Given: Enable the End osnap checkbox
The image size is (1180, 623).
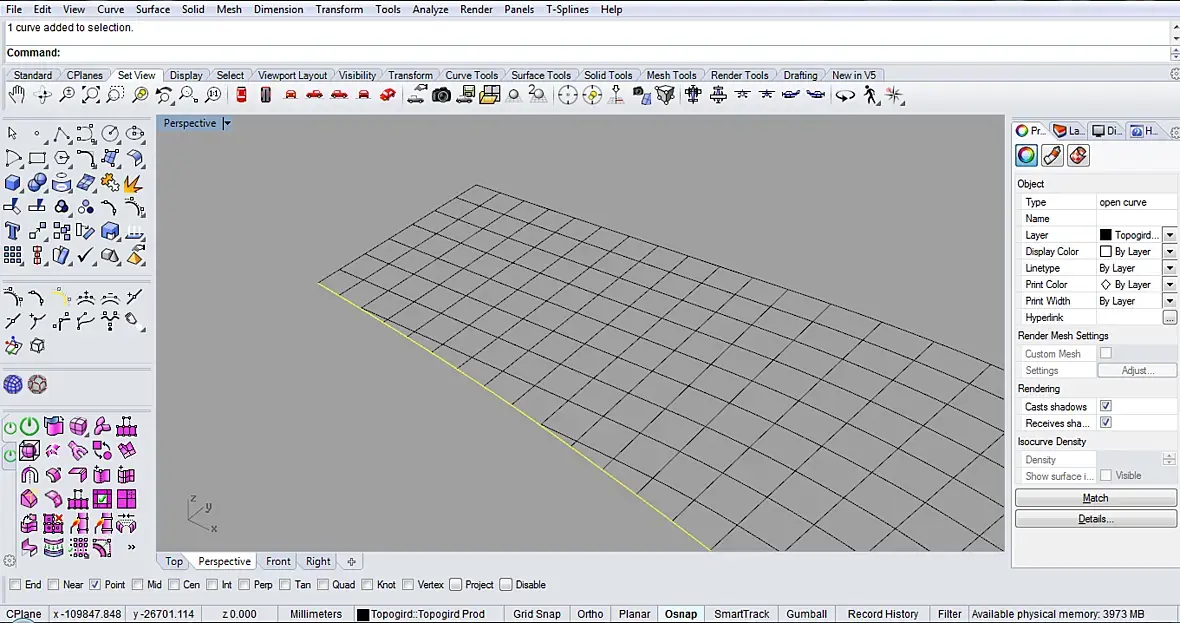Looking at the screenshot, I should click(x=14, y=585).
